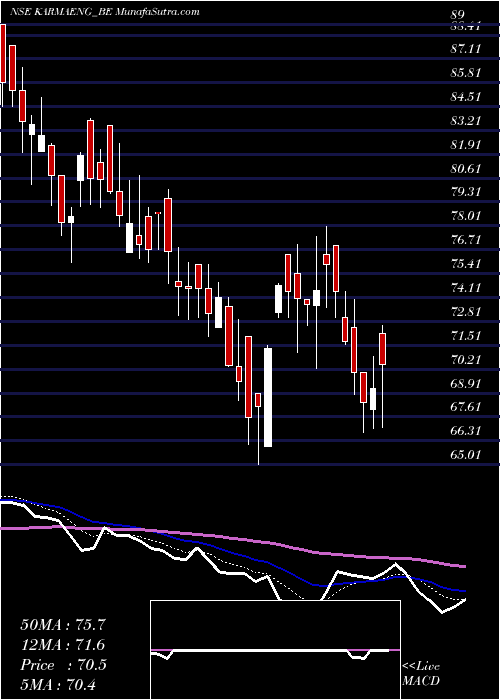Click the Price : 70.5 readout
This screenshot has height=700, width=500.
63,665
